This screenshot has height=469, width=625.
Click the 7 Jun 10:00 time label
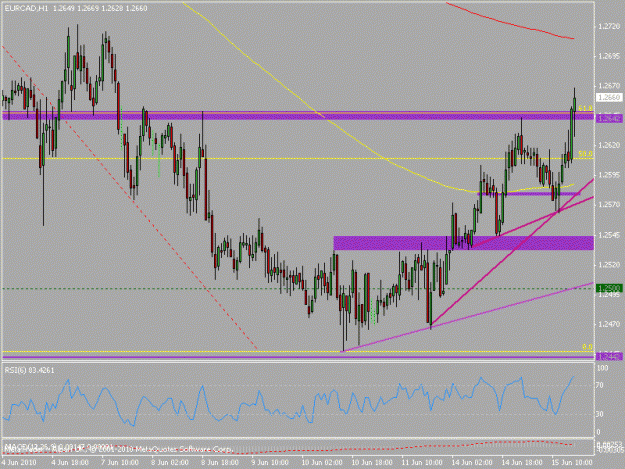(120, 463)
